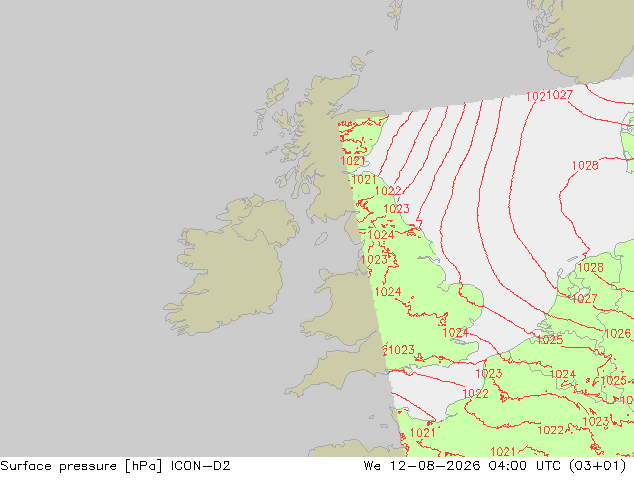Click the "Surface pressure [hPa]" caption text
The image size is (634, 490).
point(81,466)
